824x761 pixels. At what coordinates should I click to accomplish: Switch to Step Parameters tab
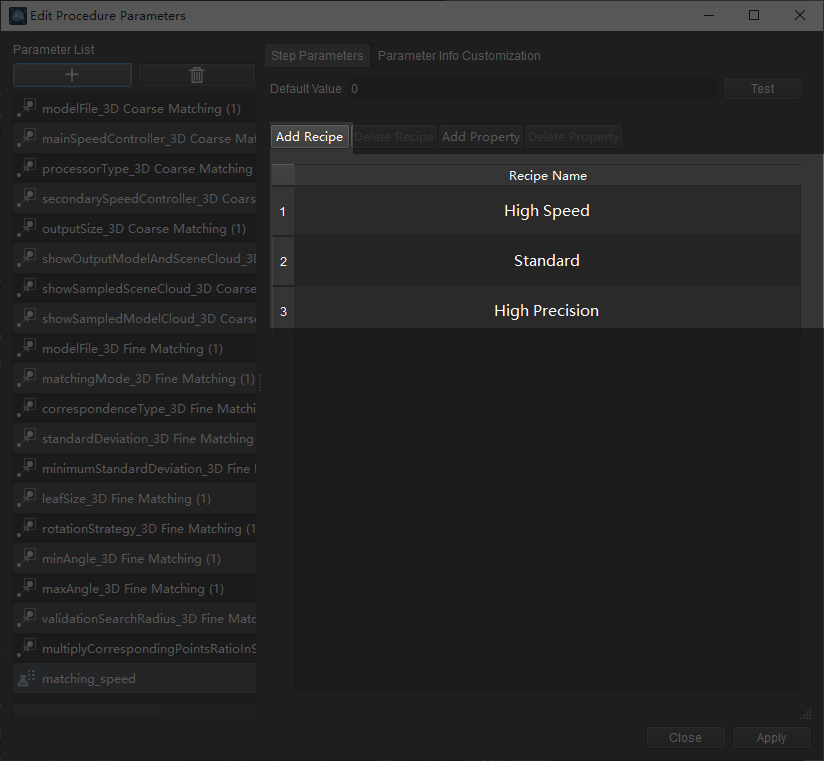[x=317, y=56]
